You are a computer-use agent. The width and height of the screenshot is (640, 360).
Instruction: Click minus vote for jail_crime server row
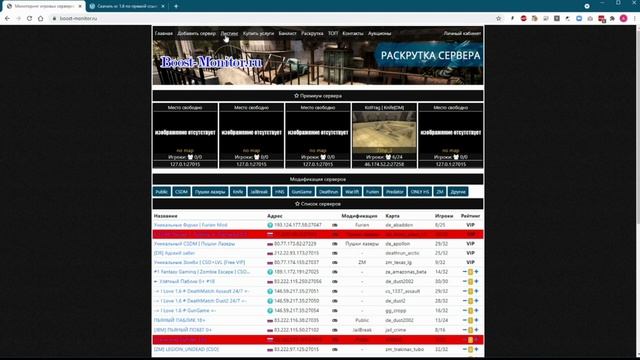coord(464,330)
